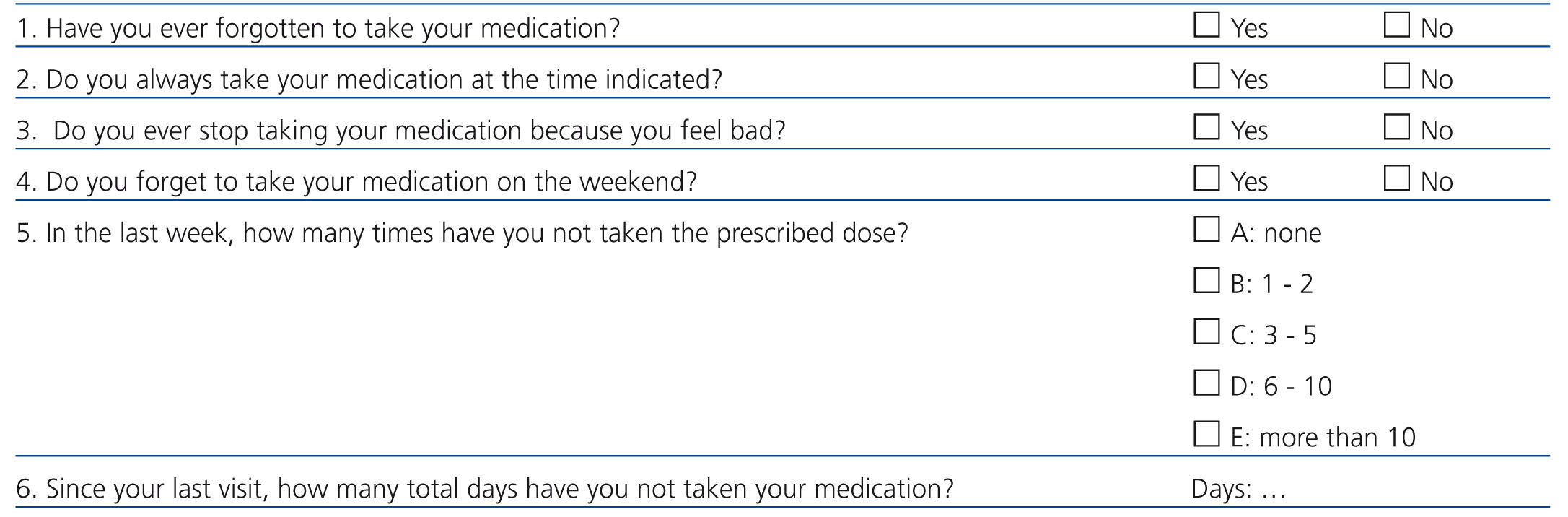Check option A: none

1206,230
